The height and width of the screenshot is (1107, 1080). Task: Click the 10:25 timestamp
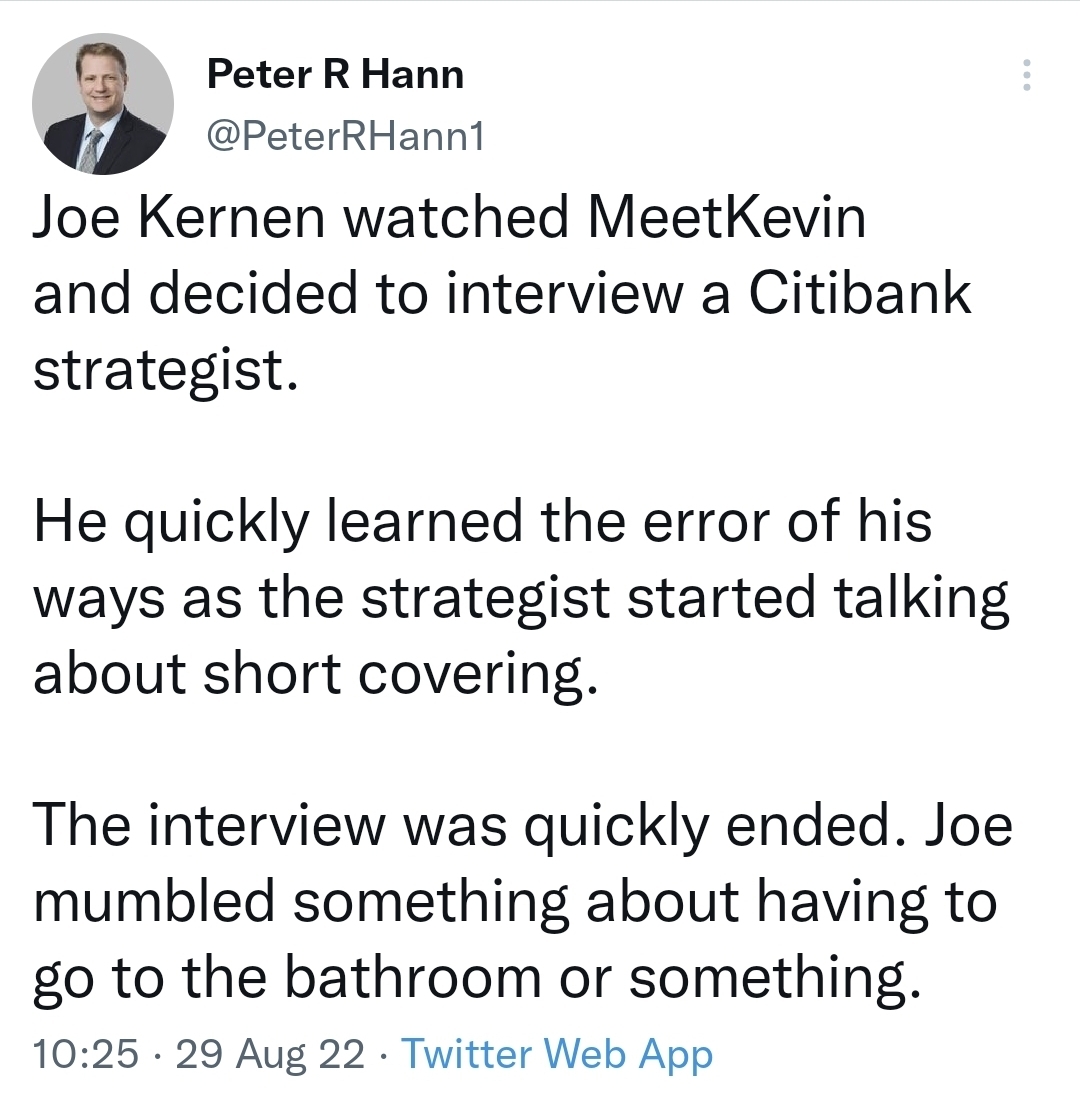pos(85,1053)
